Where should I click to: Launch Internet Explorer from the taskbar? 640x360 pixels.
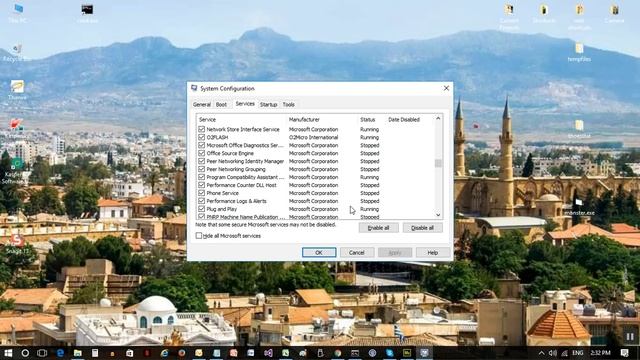pos(164,353)
